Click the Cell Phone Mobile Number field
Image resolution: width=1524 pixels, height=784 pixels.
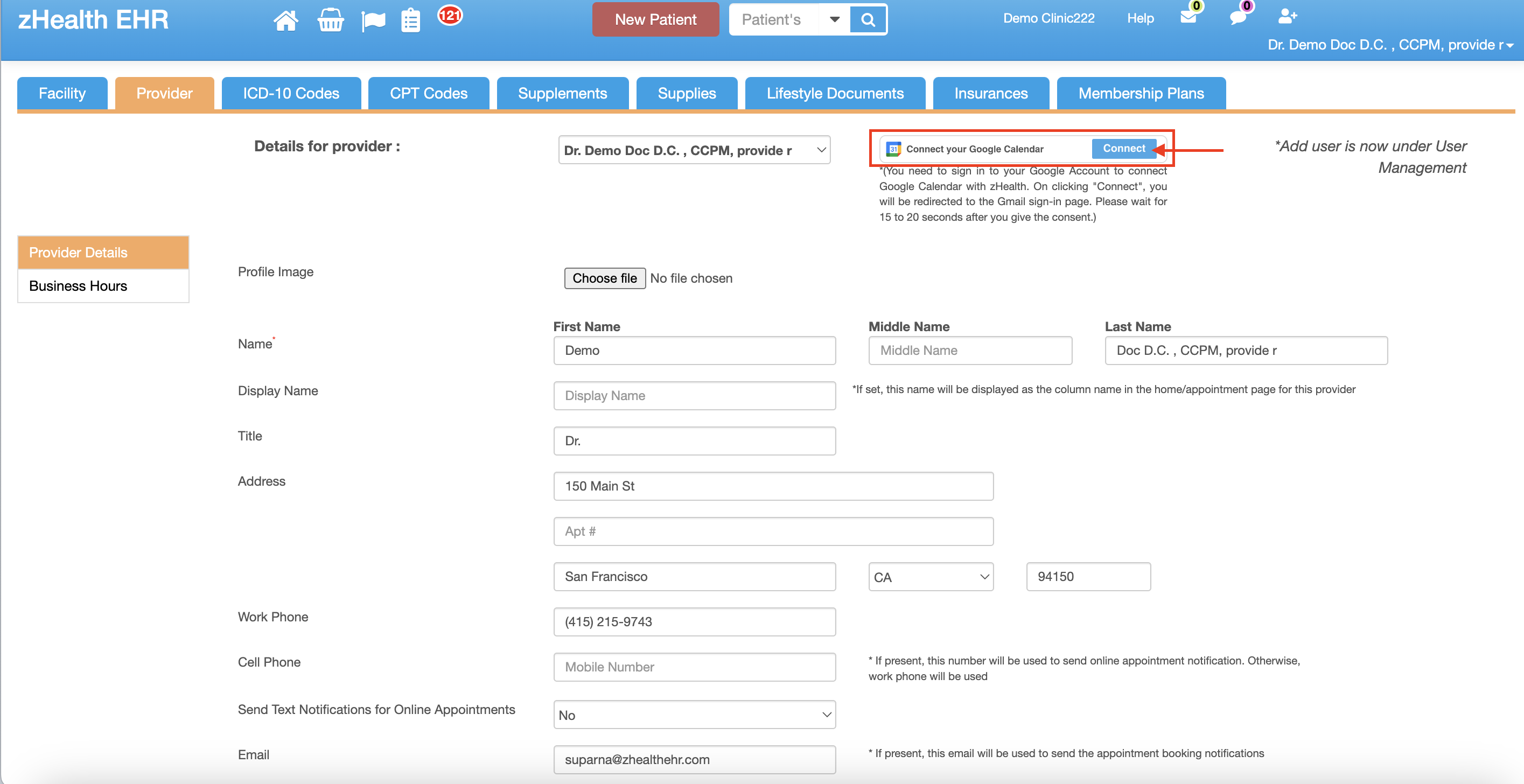point(695,667)
